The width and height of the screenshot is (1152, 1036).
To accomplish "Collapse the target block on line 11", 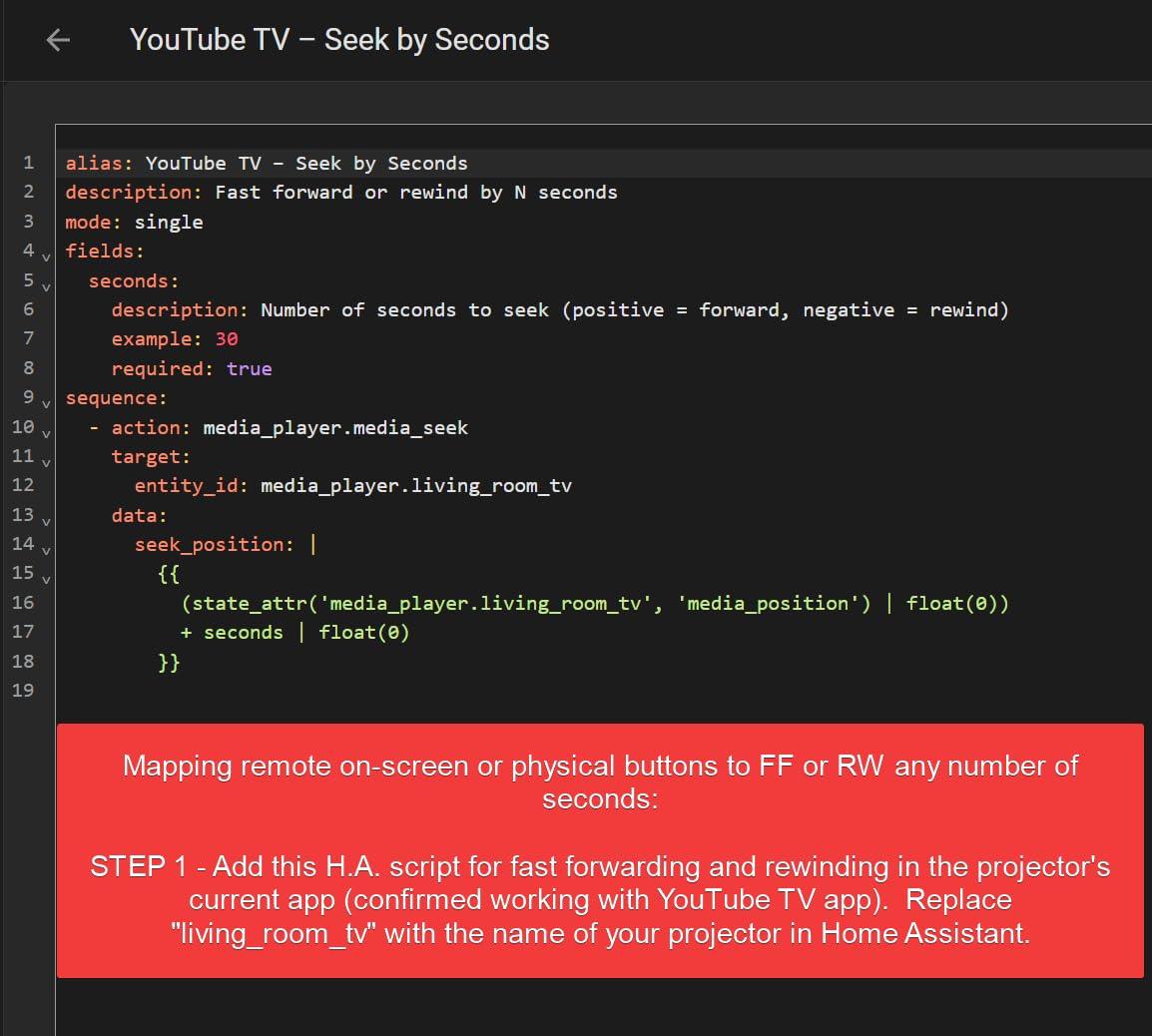I will coord(46,462).
